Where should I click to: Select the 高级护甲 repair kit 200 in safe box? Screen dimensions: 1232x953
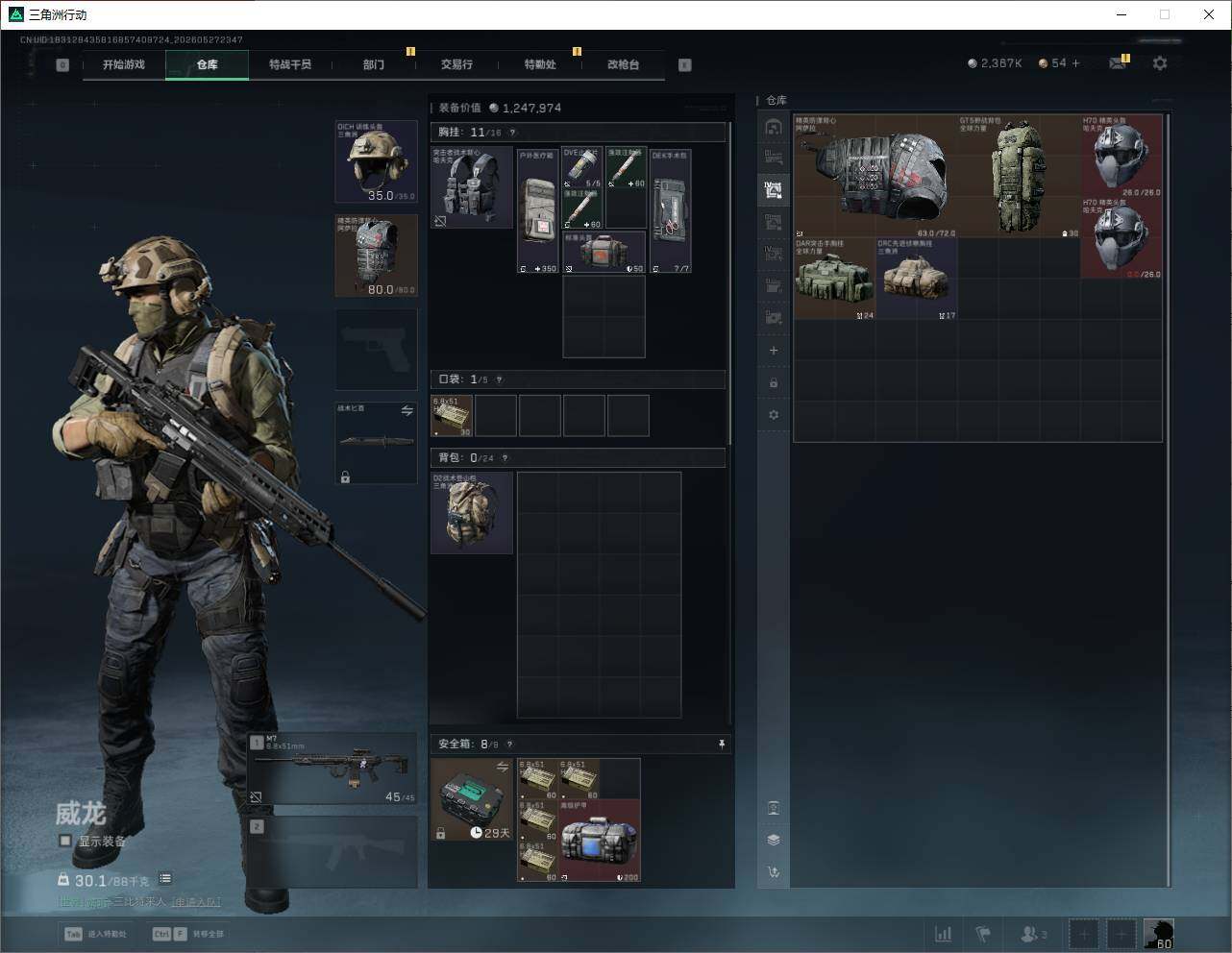[x=600, y=841]
